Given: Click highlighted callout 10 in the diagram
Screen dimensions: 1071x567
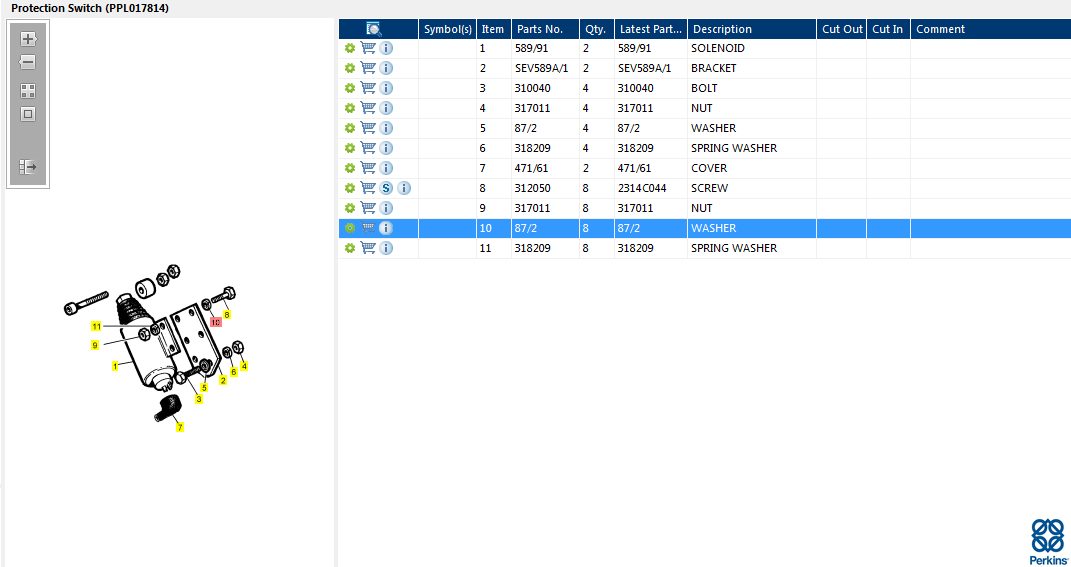Looking at the screenshot, I should tap(215, 322).
